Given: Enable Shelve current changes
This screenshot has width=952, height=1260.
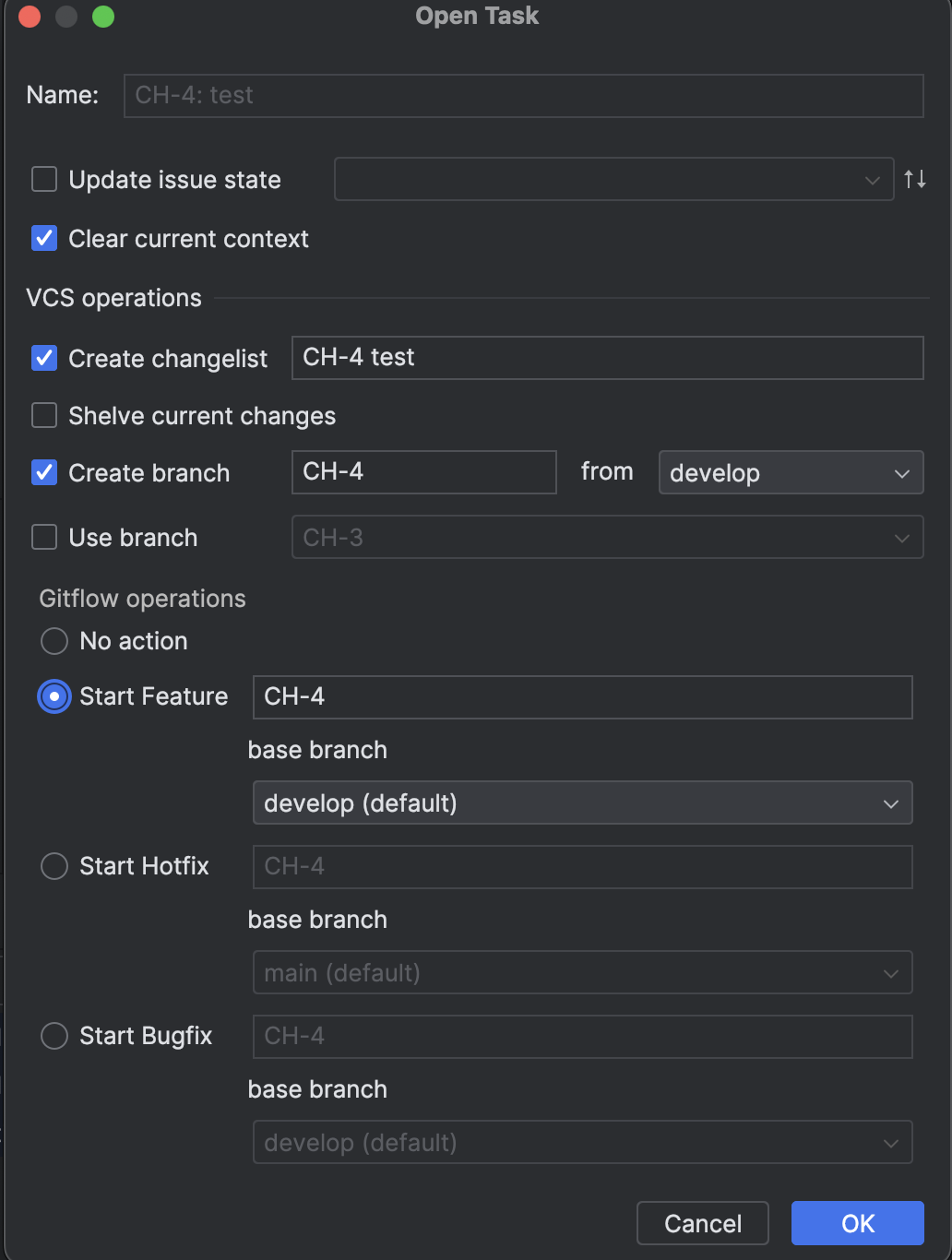Looking at the screenshot, I should [43, 415].
